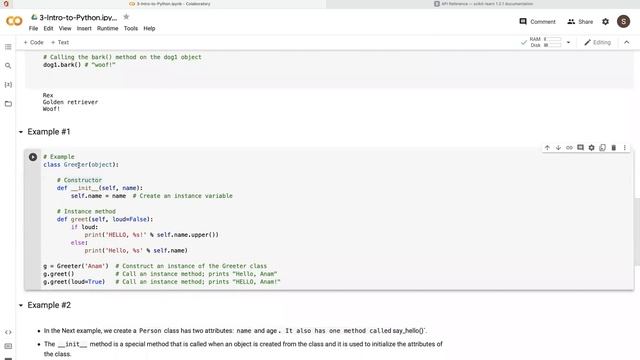Open the files folder sidebar icon
This screenshot has height=360, width=640.
point(8,104)
